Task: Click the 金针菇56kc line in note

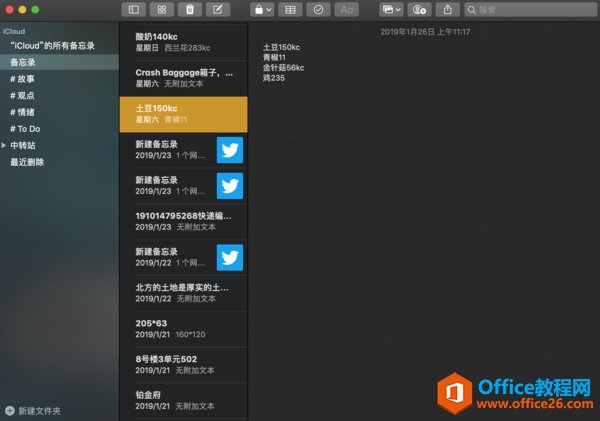Action: (x=284, y=68)
